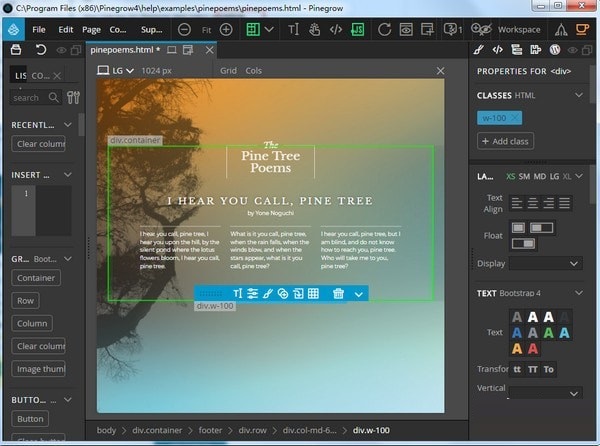Open the Edit menu

[66, 29]
